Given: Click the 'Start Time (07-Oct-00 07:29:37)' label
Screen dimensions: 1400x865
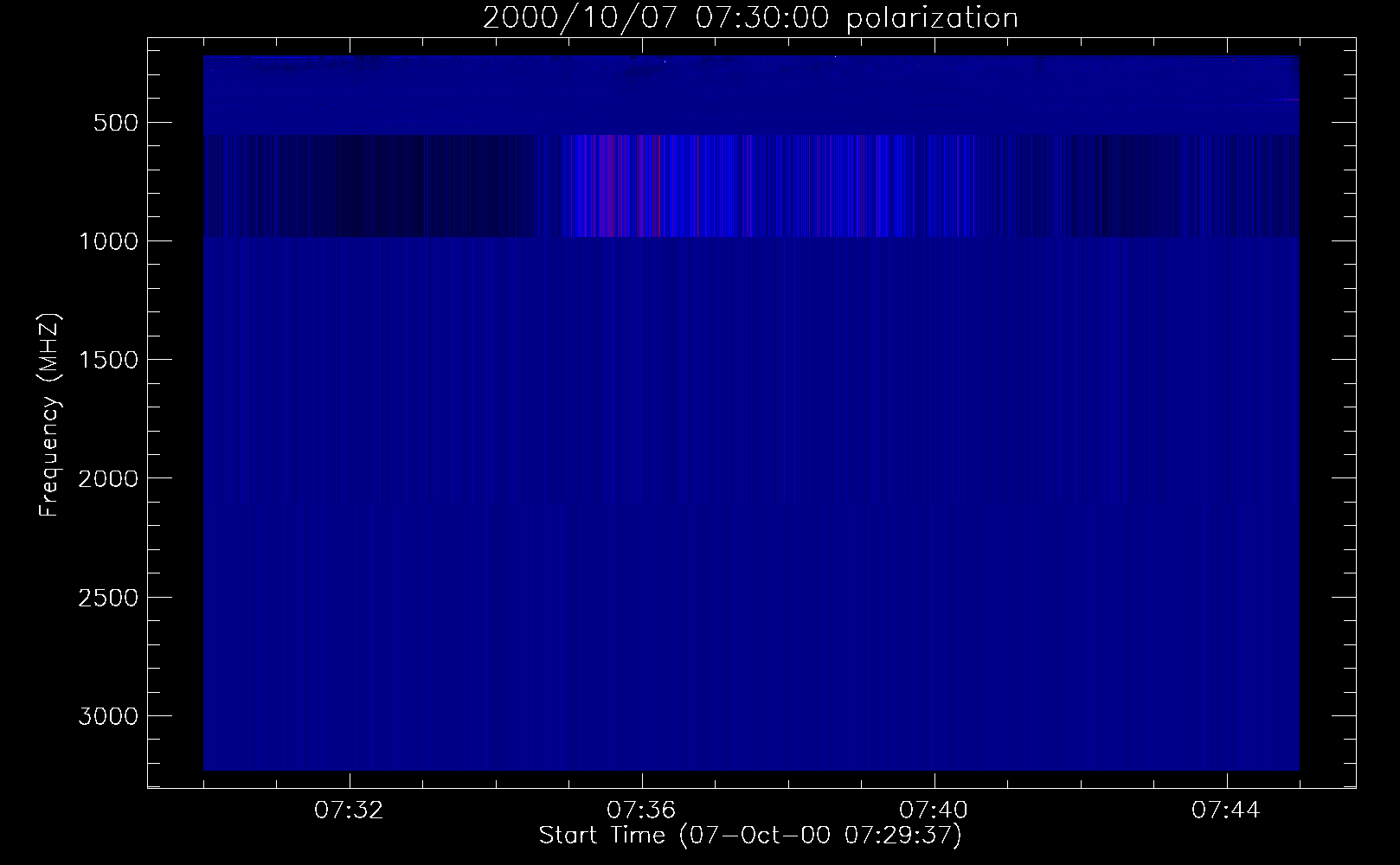Looking at the screenshot, I should click(750, 836).
